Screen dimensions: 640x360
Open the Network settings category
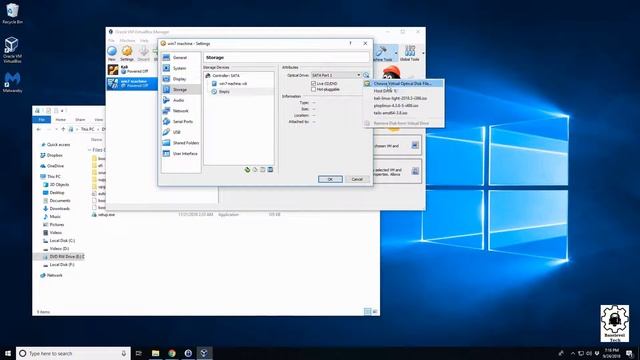180,111
